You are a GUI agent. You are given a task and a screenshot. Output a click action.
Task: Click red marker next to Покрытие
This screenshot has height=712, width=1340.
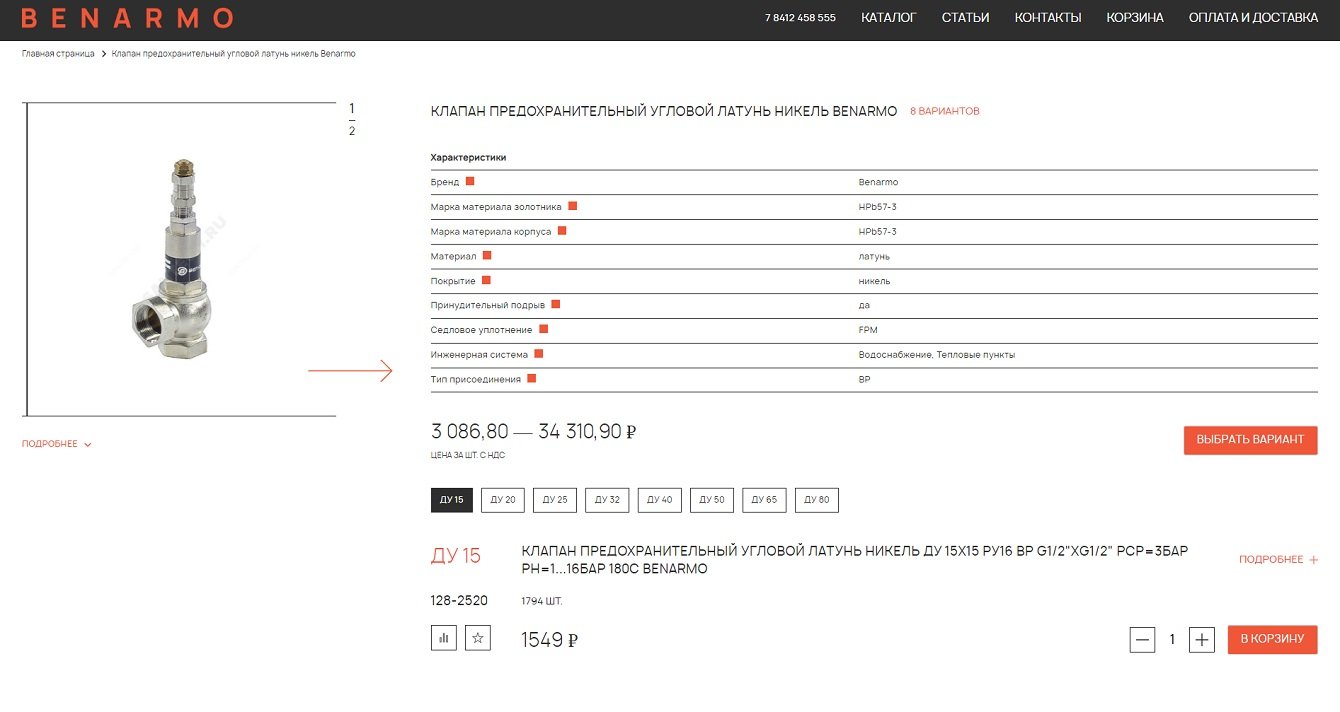(486, 280)
